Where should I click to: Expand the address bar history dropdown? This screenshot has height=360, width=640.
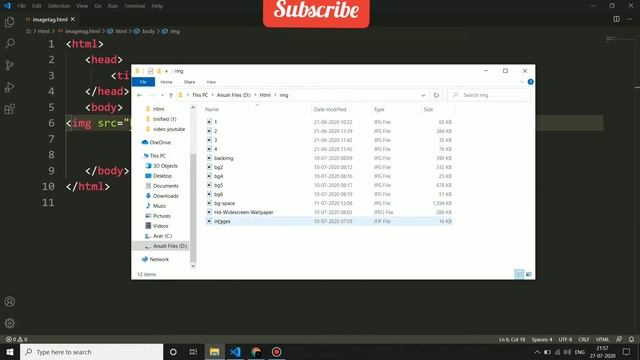coord(423,95)
